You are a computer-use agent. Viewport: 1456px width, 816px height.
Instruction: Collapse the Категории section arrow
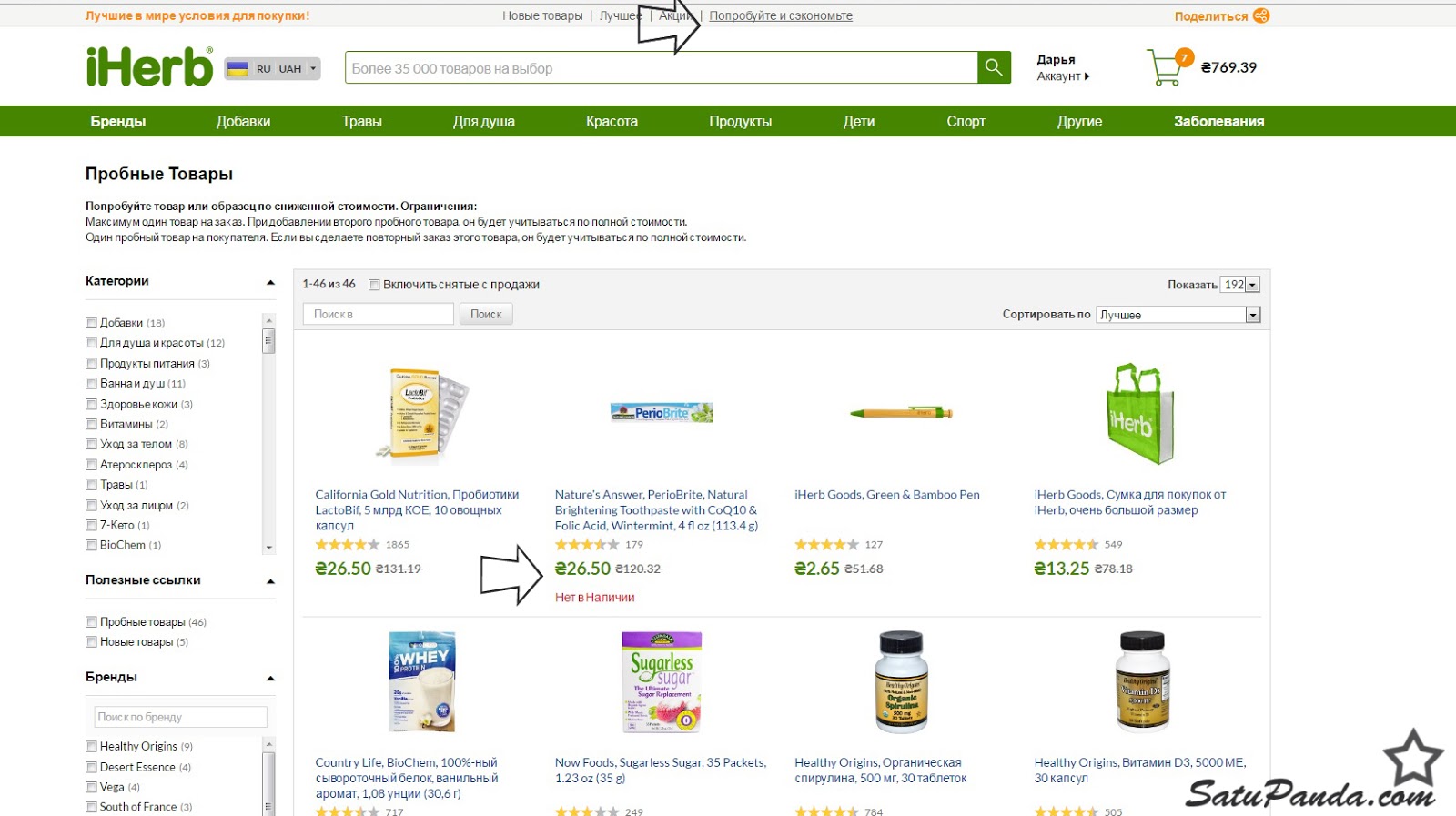pos(270,282)
